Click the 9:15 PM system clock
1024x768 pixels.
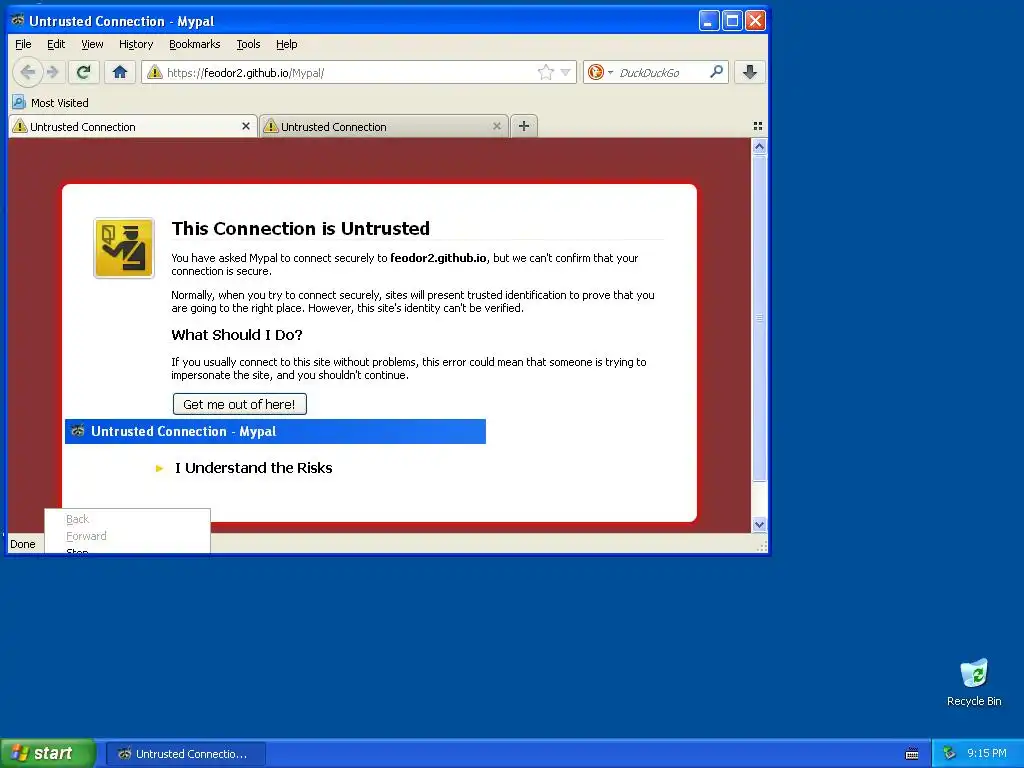pyautogui.click(x=987, y=754)
